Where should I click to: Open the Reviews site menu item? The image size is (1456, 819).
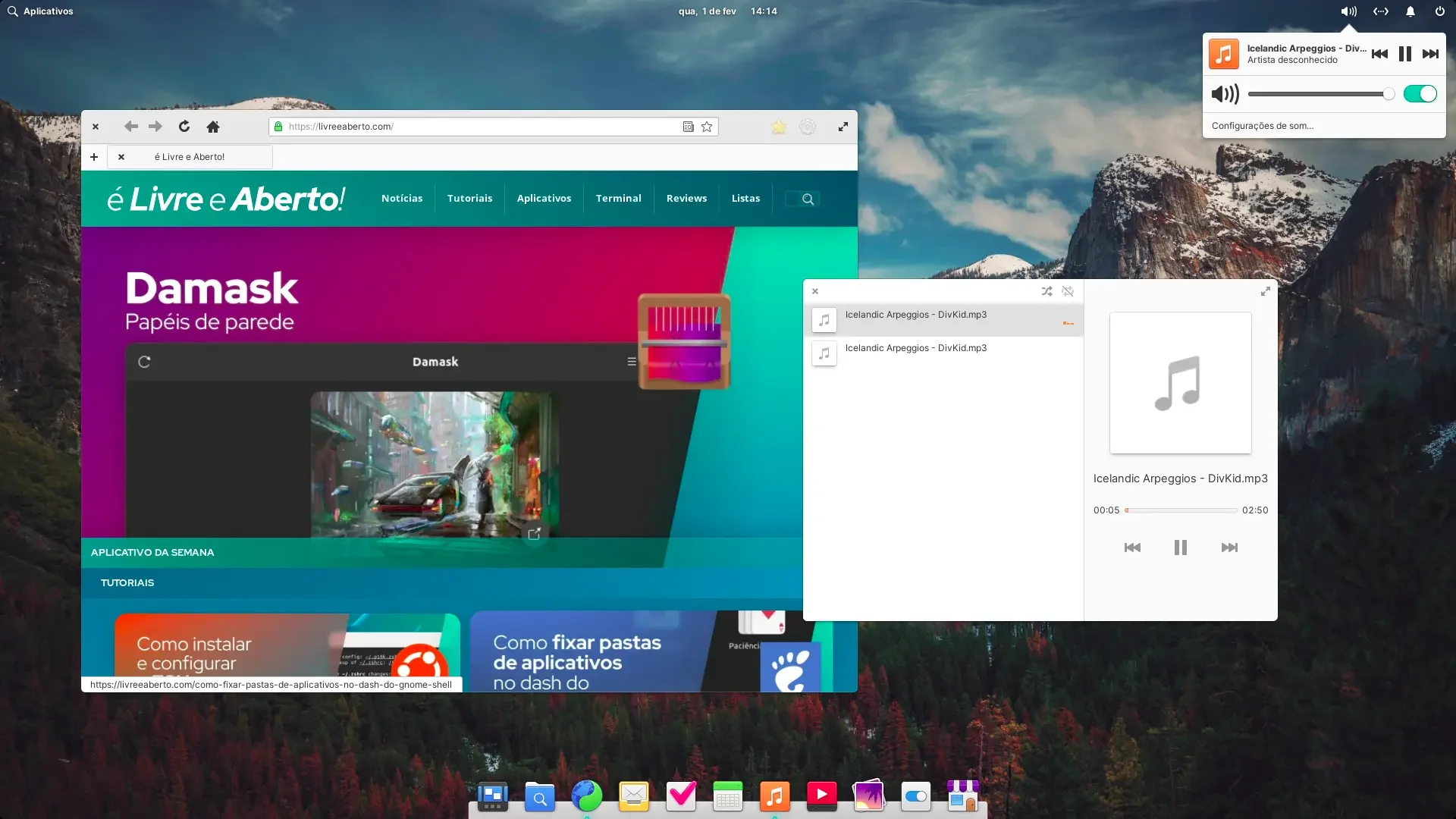[686, 199]
